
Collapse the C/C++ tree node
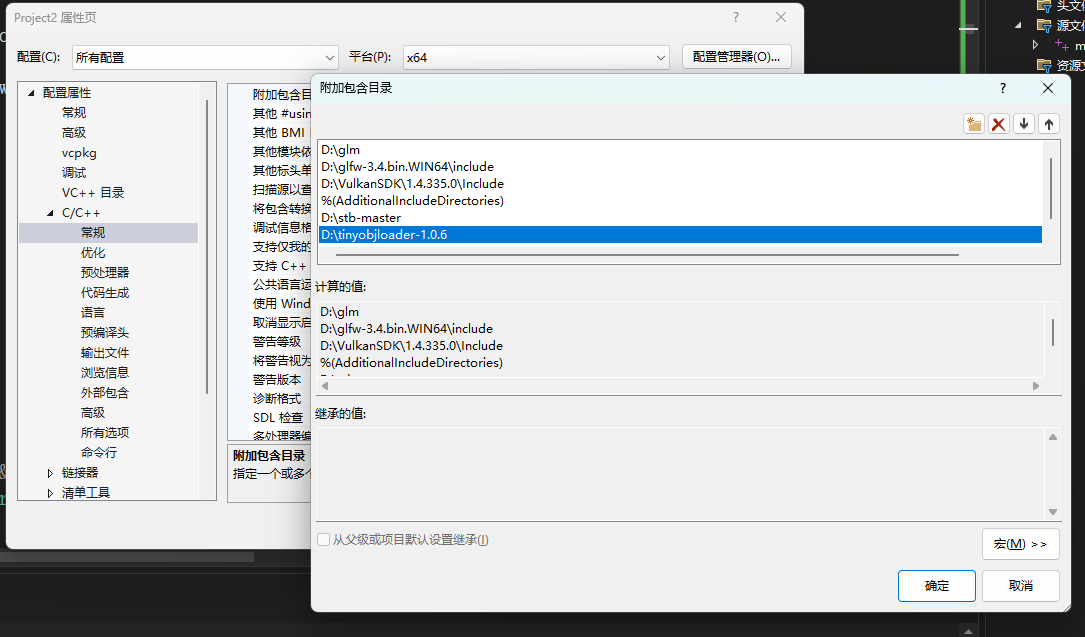(50, 213)
